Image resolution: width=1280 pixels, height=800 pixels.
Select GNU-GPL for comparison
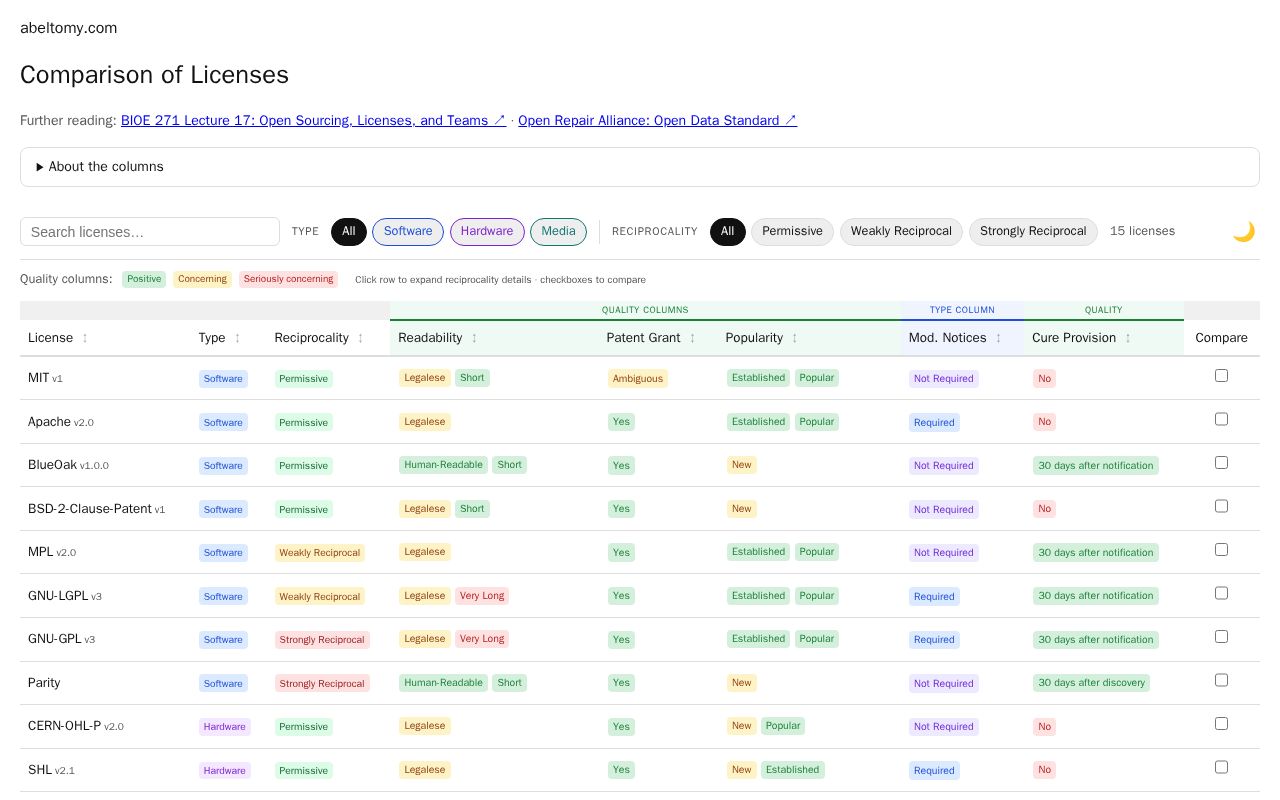pos(1221,637)
